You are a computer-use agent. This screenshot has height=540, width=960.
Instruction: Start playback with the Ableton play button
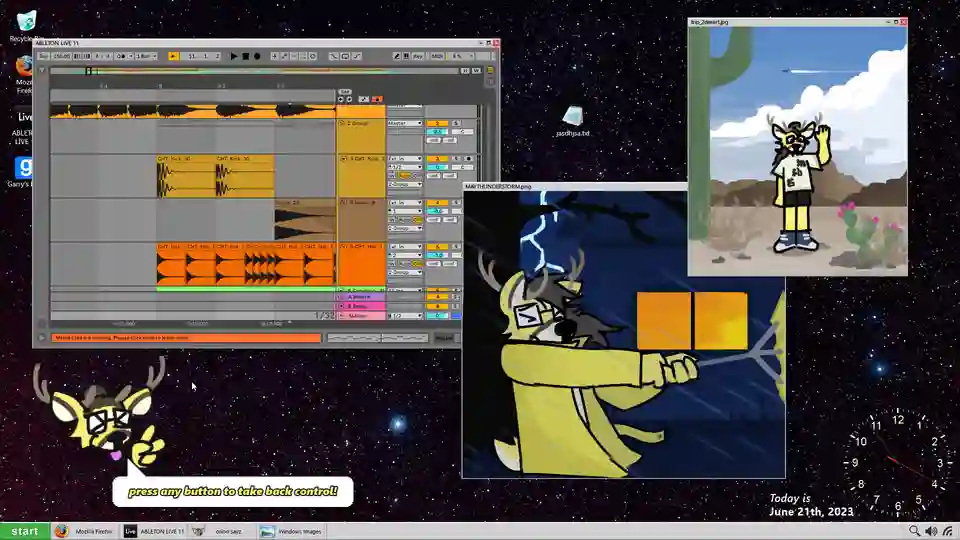(233, 56)
